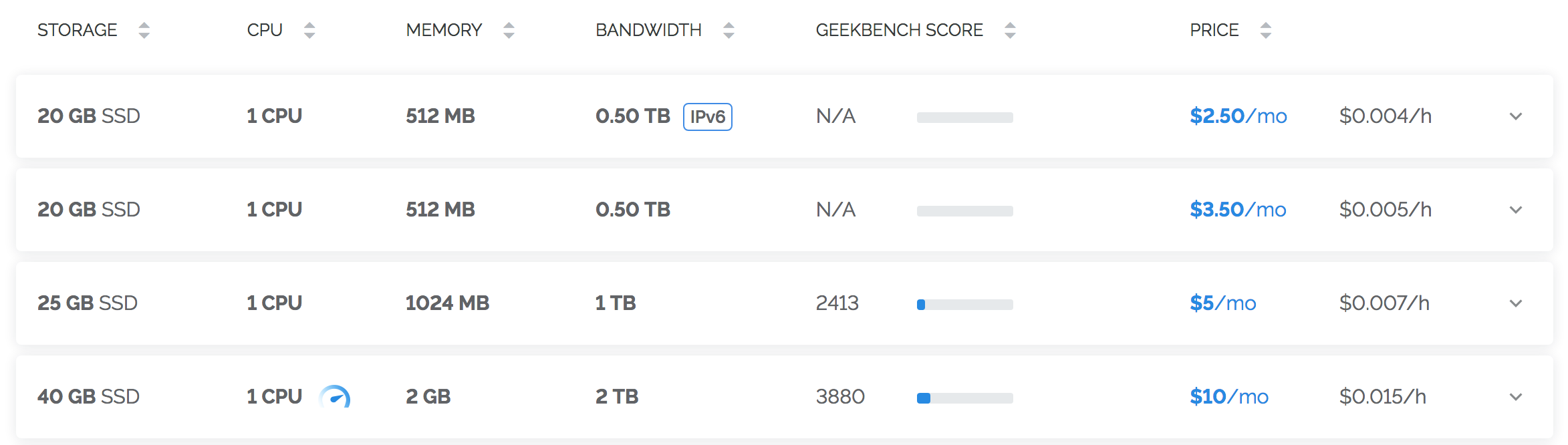Open the $2.50/mo price link
Image resolution: width=1568 pixels, height=445 pixels.
click(x=1238, y=116)
